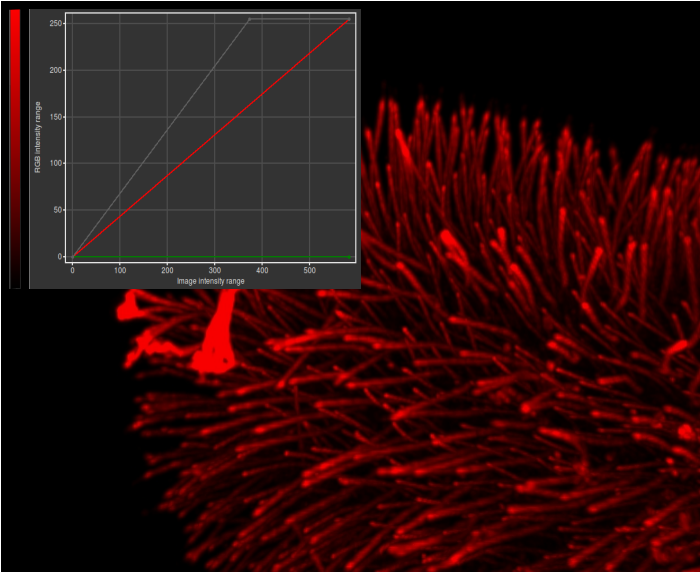Click the red color gradient bar
The height and width of the screenshot is (572, 700).
point(15,149)
